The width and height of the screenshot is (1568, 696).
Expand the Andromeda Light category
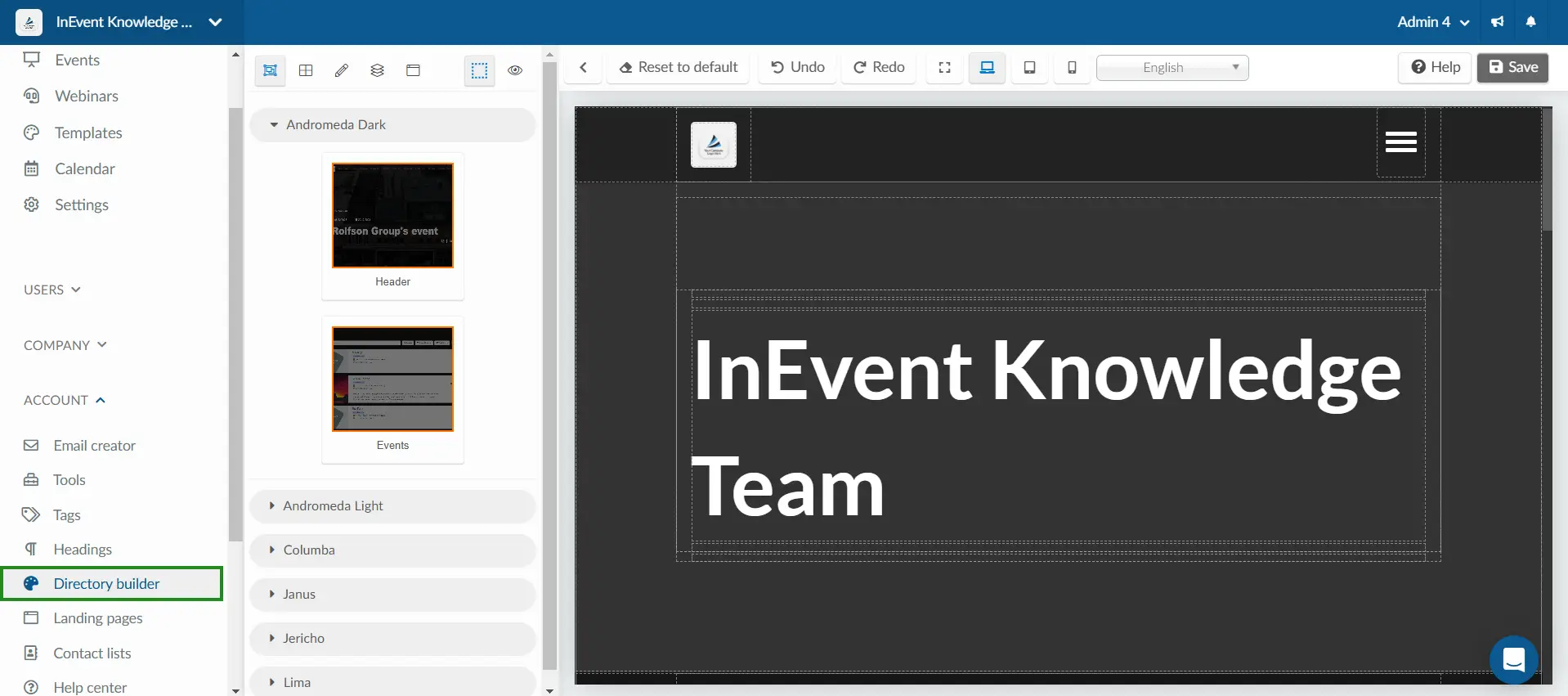coord(392,506)
